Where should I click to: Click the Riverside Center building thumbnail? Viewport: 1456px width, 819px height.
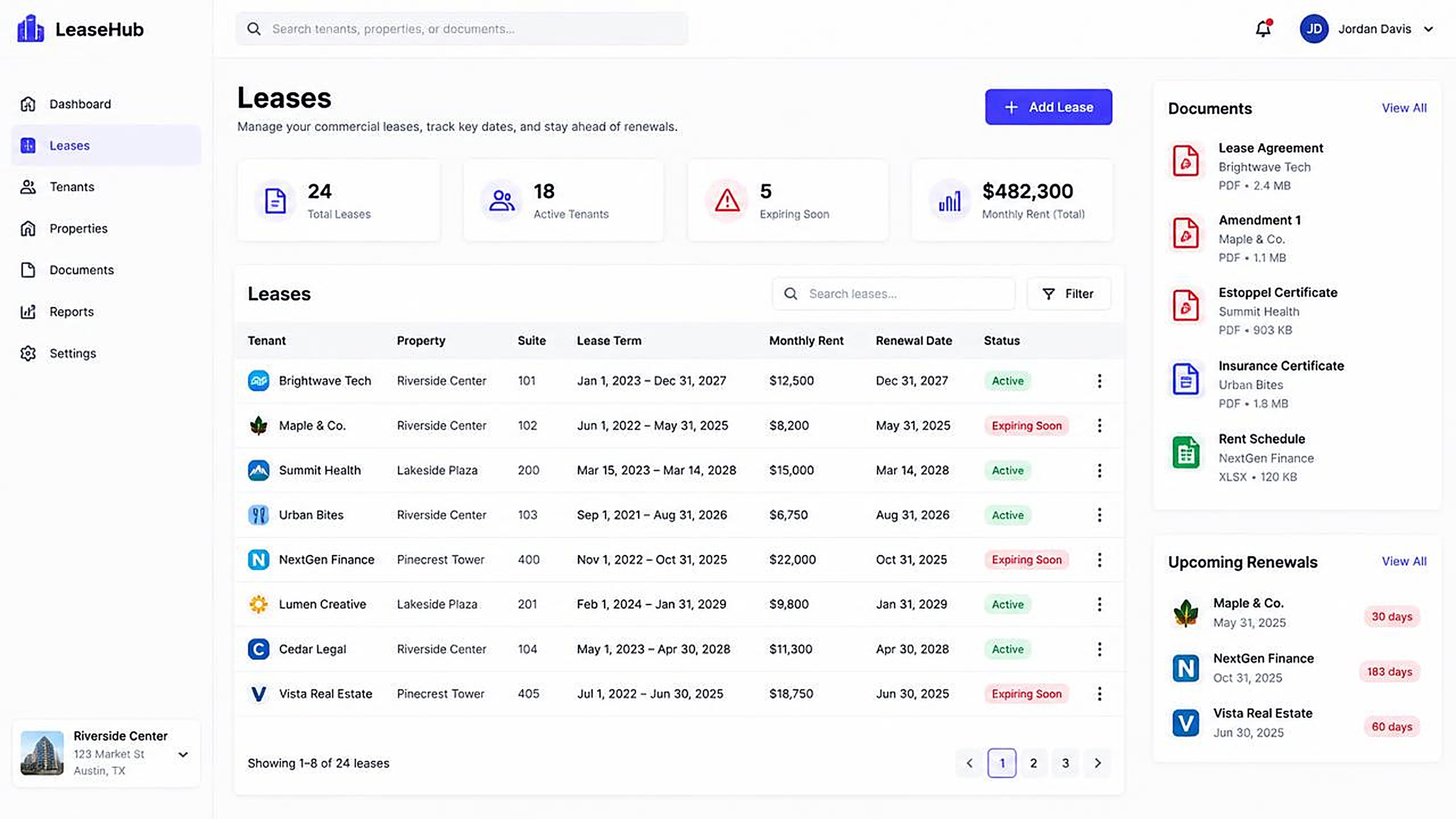(42, 753)
